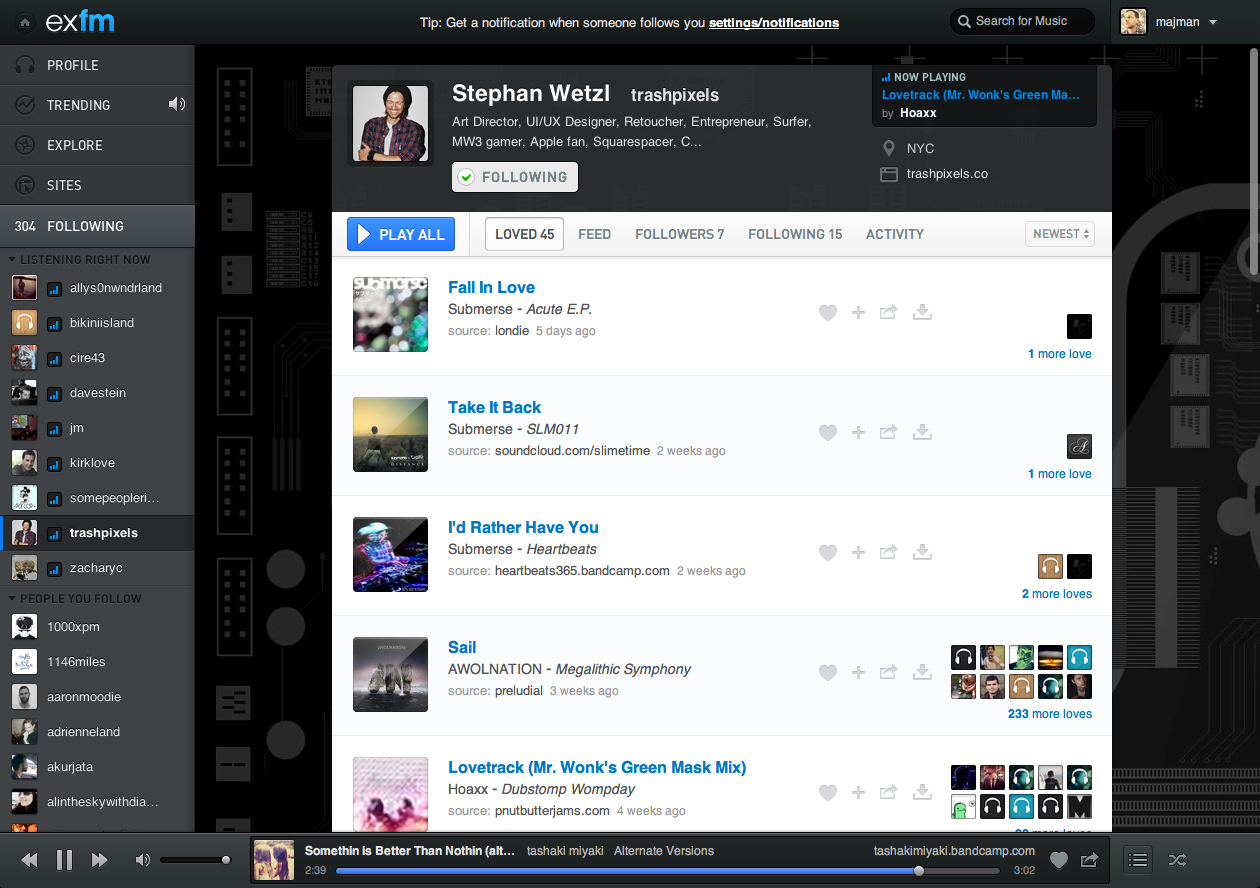This screenshot has height=888, width=1260.
Task: Toggle shuffle playback
Action: (1177, 859)
